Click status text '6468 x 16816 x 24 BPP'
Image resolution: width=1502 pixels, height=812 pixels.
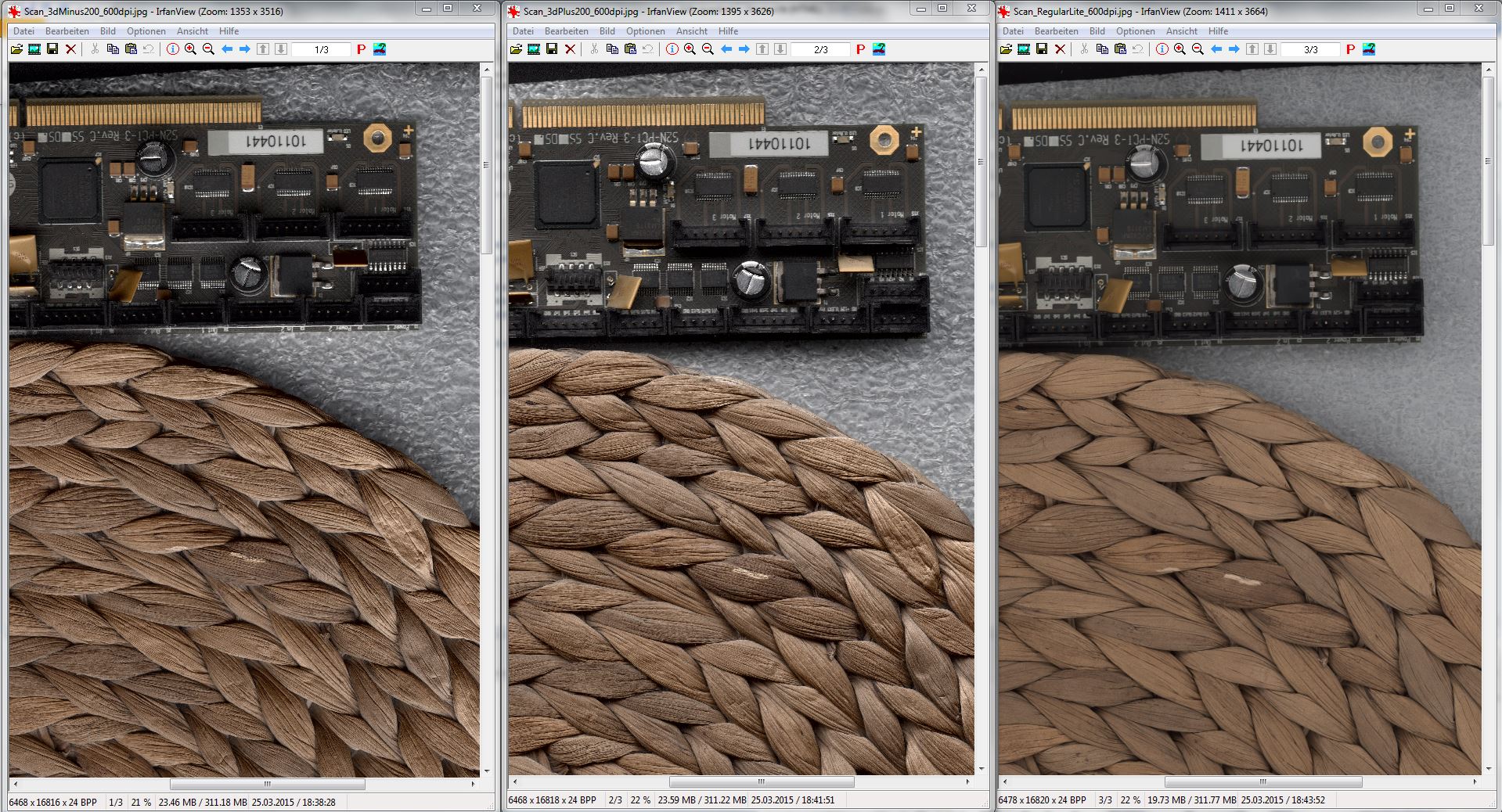coord(53,802)
